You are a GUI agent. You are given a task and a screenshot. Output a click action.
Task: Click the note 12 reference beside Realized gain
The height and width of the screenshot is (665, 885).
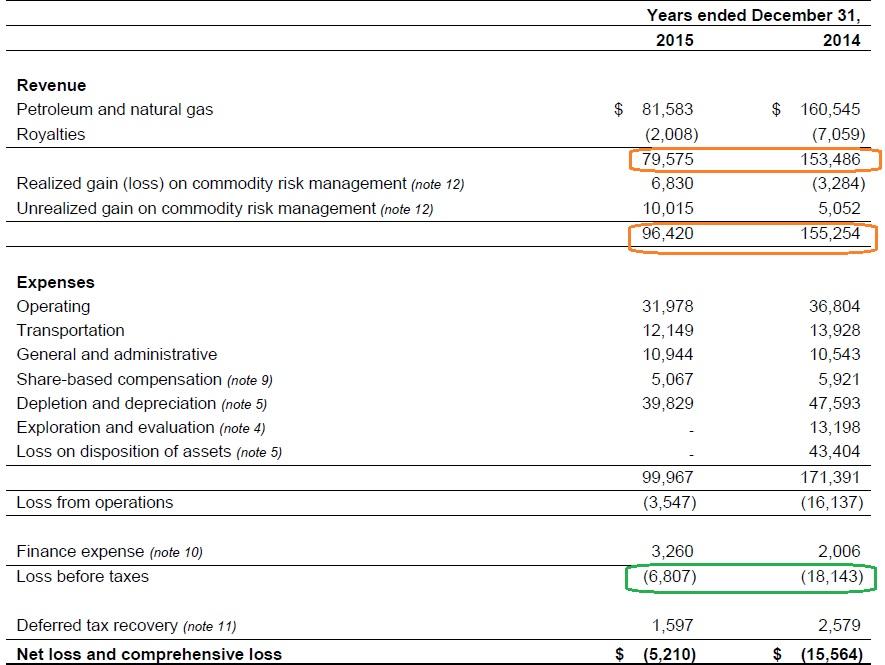[x=437, y=184]
